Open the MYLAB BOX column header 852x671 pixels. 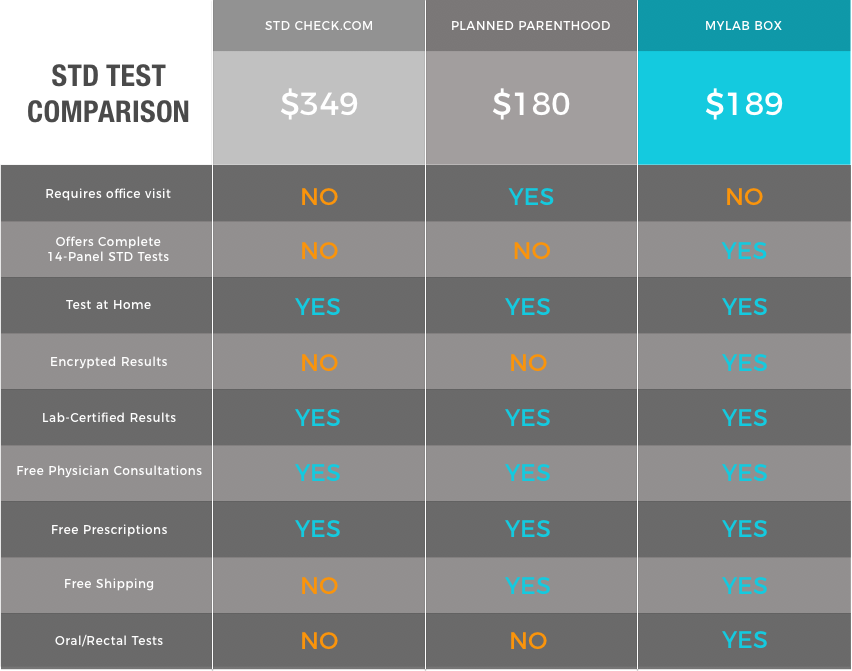click(744, 26)
